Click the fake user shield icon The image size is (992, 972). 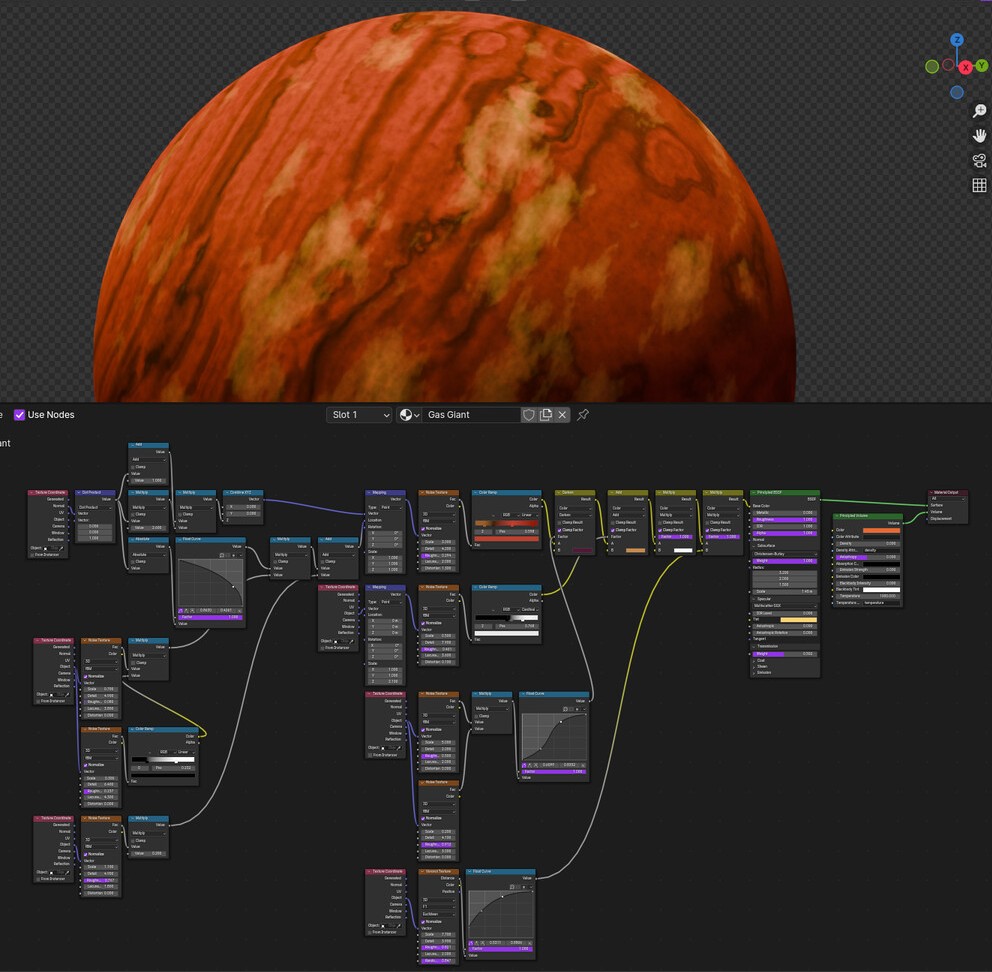pyautogui.click(x=528, y=415)
